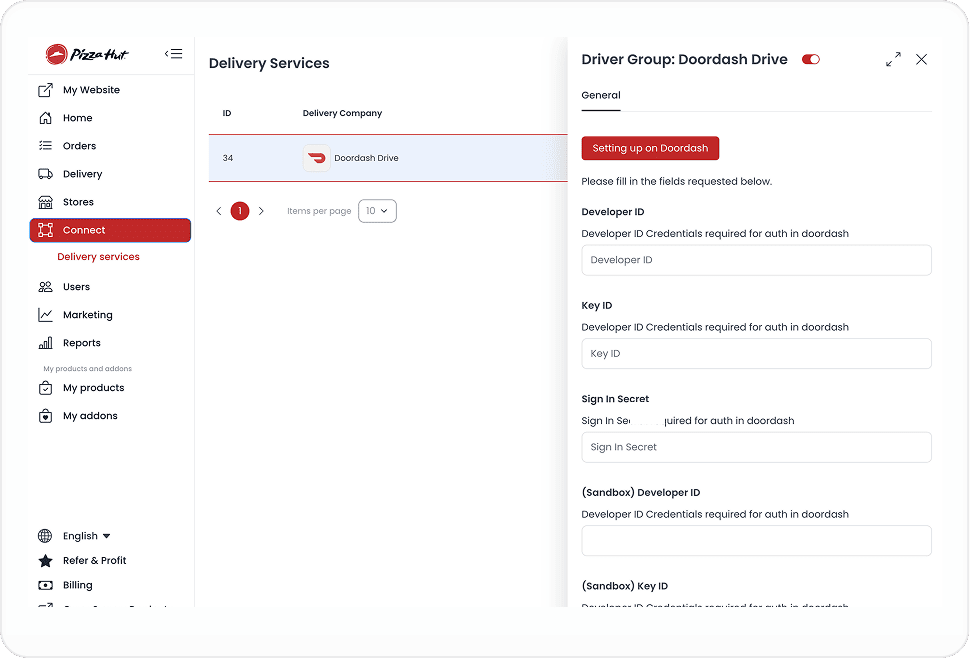Viewport: 970px width, 658px height.
Task: Select the Doordash Drive table row
Action: [388, 158]
